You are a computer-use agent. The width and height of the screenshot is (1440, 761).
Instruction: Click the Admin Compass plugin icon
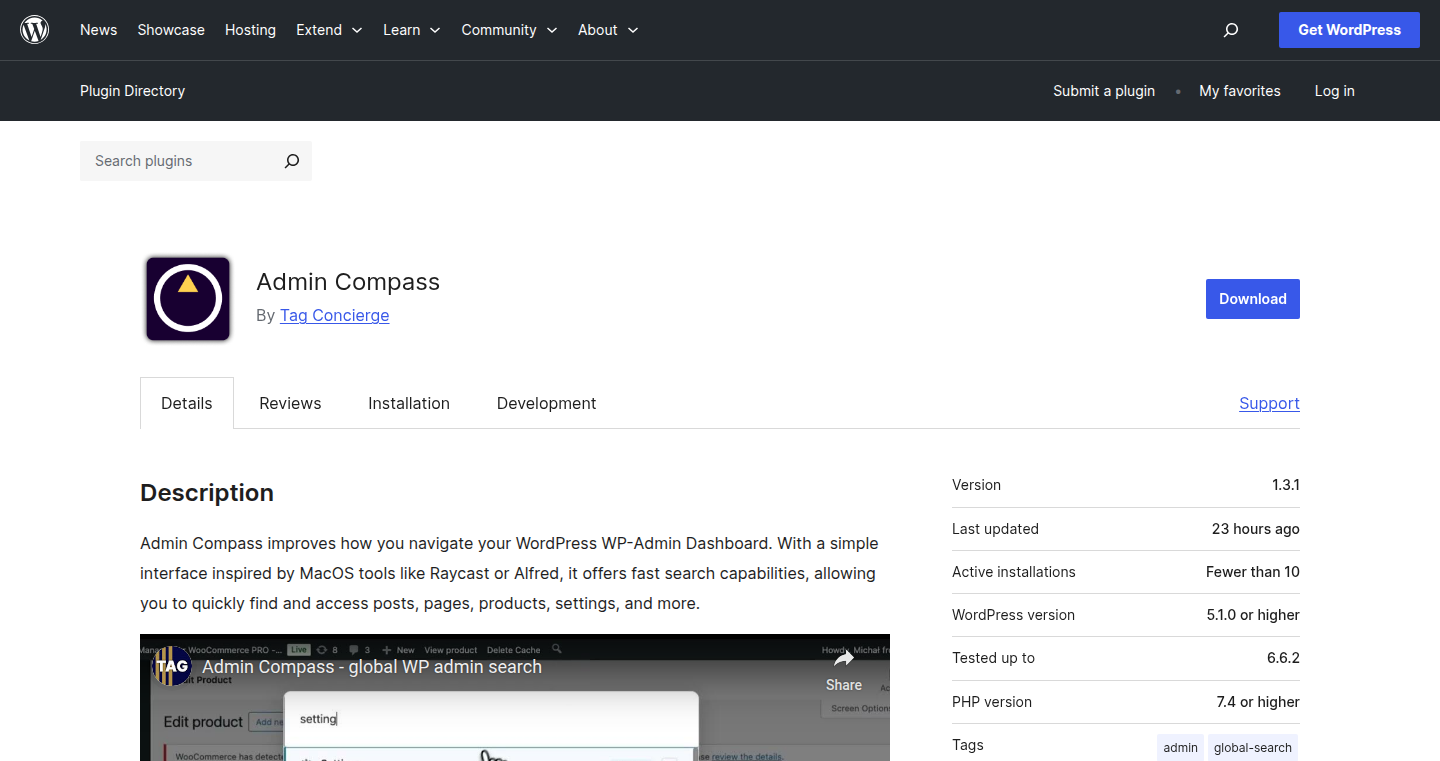click(x=188, y=299)
